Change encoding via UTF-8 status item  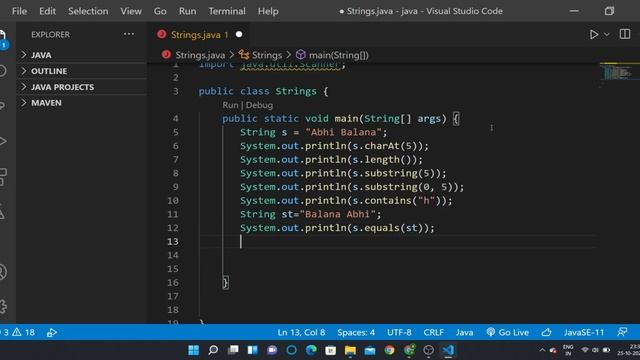[399, 332]
